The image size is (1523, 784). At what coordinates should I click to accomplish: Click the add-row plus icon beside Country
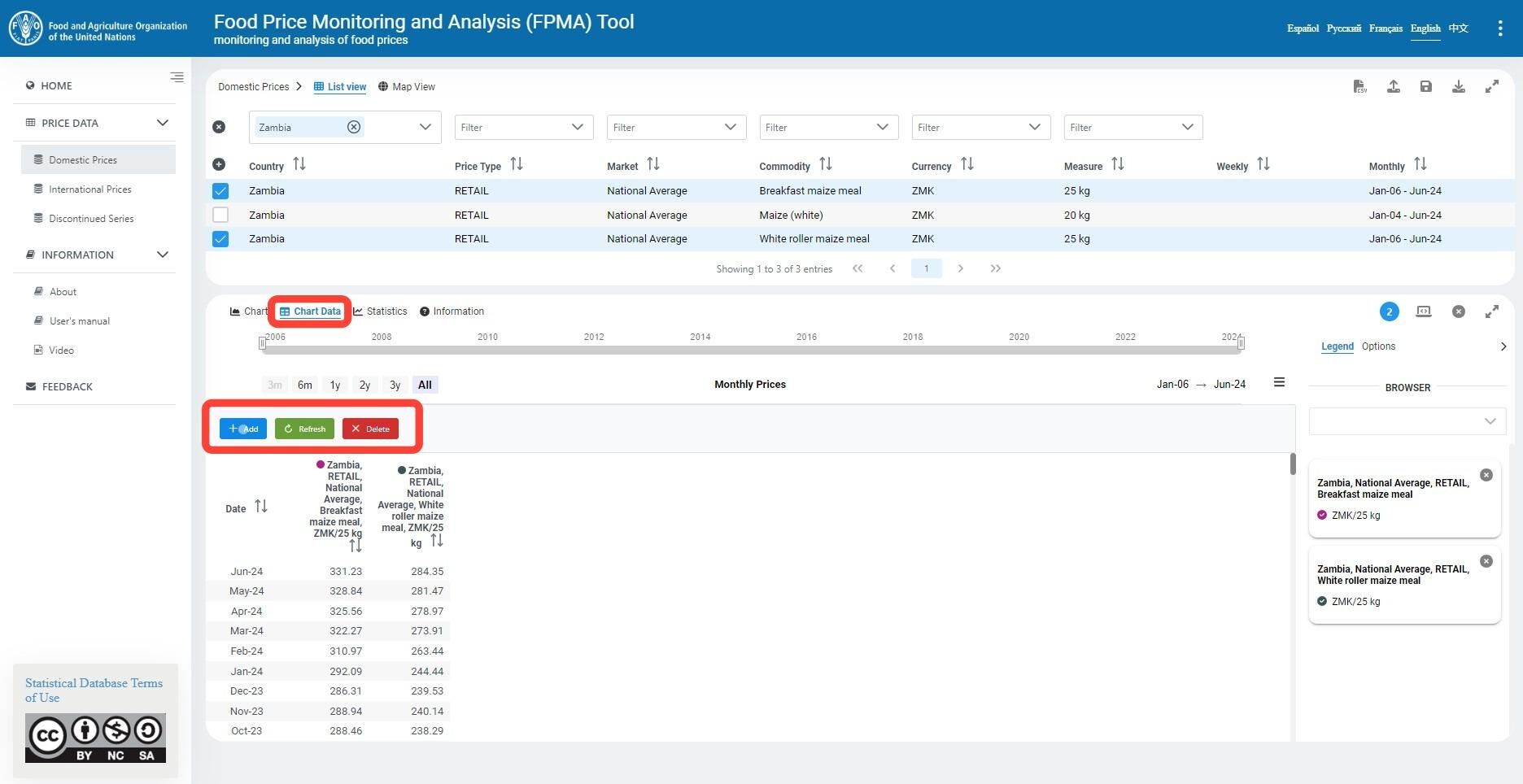click(219, 164)
